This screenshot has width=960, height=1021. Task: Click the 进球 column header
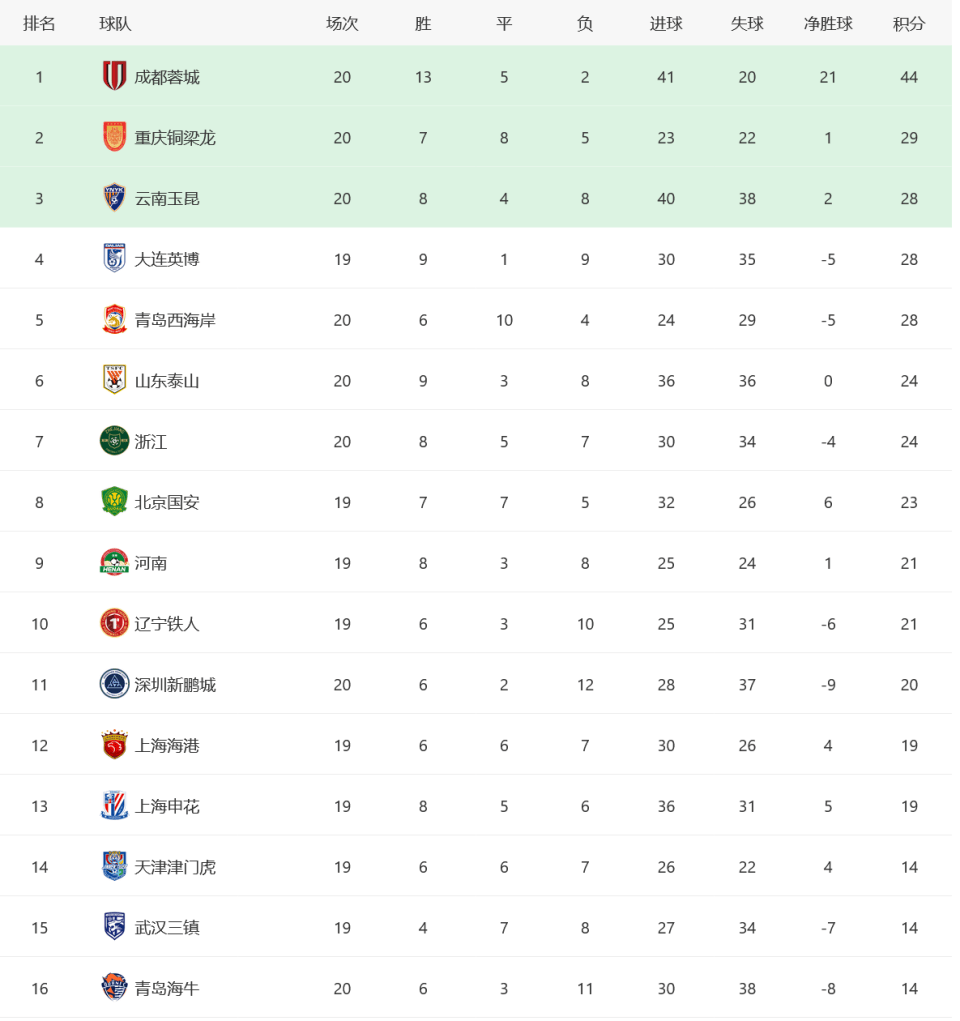pyautogui.click(x=666, y=24)
